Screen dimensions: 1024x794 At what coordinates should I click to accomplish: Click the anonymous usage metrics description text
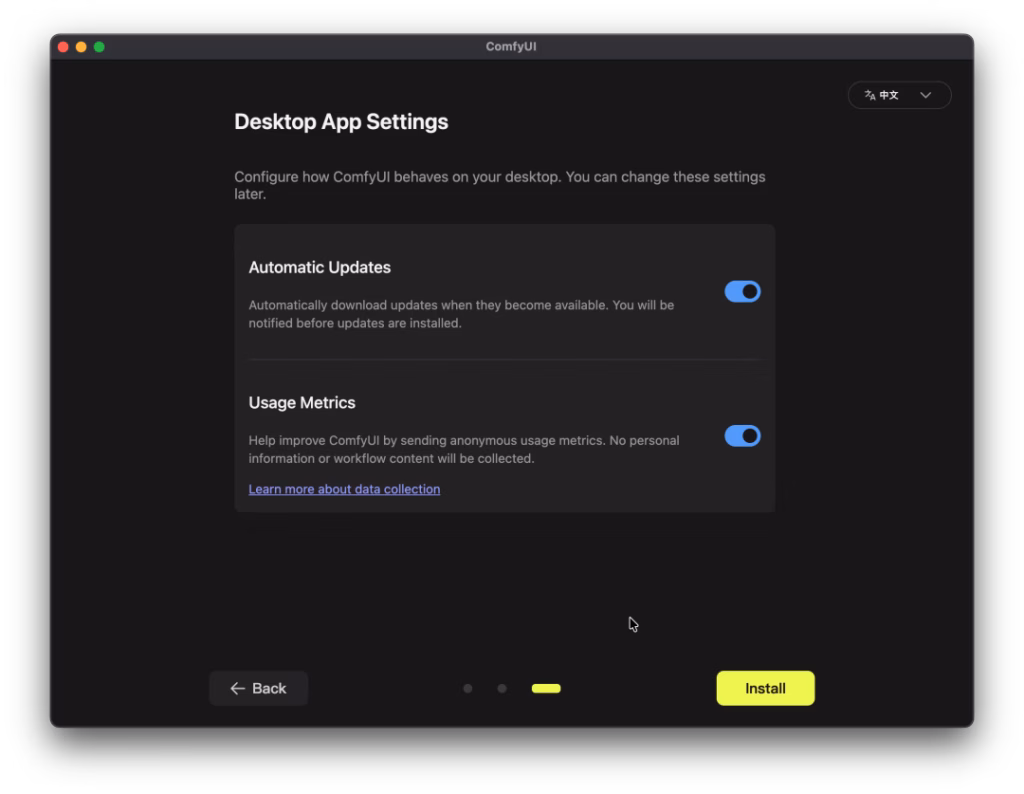[463, 449]
